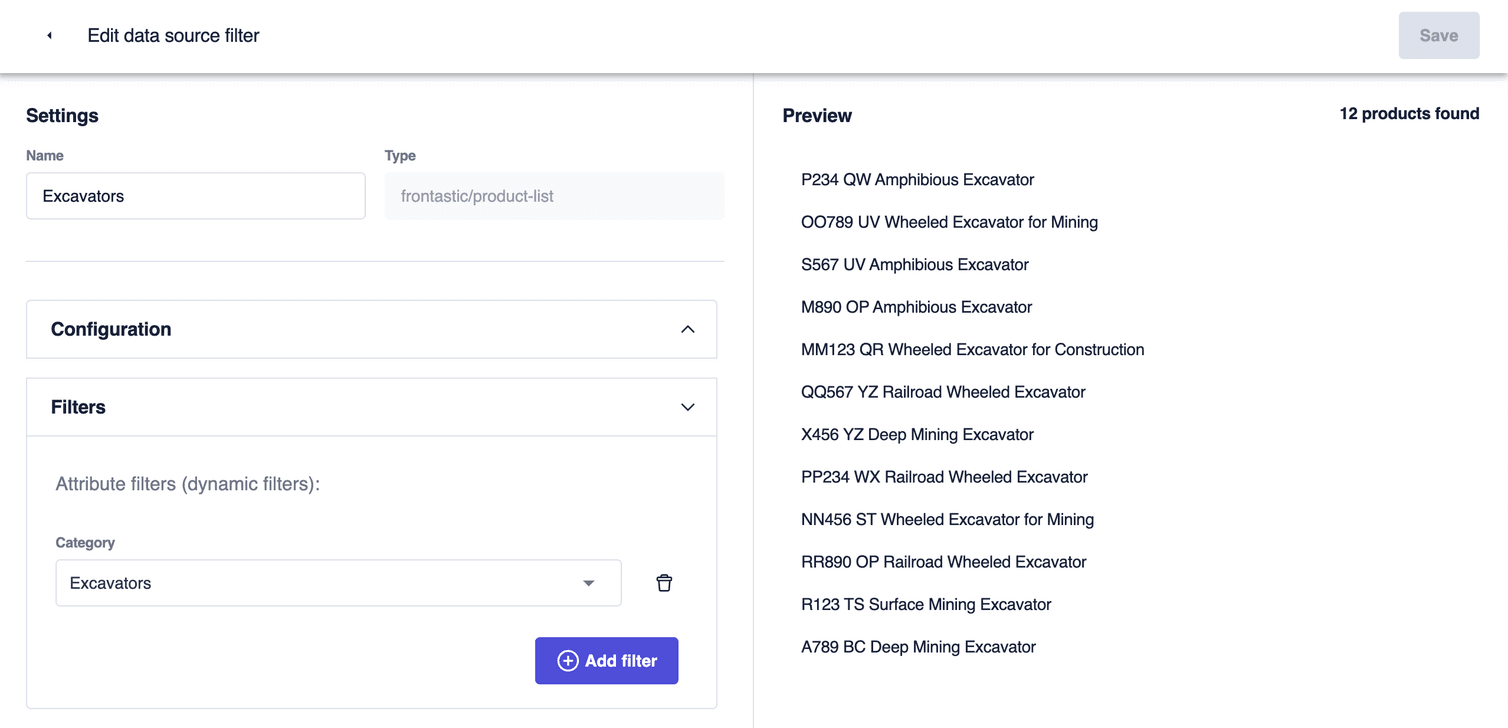Click "OO789 UV Wheeled Excavator for Mining"
The width and height of the screenshot is (1508, 728).
pyautogui.click(x=949, y=221)
